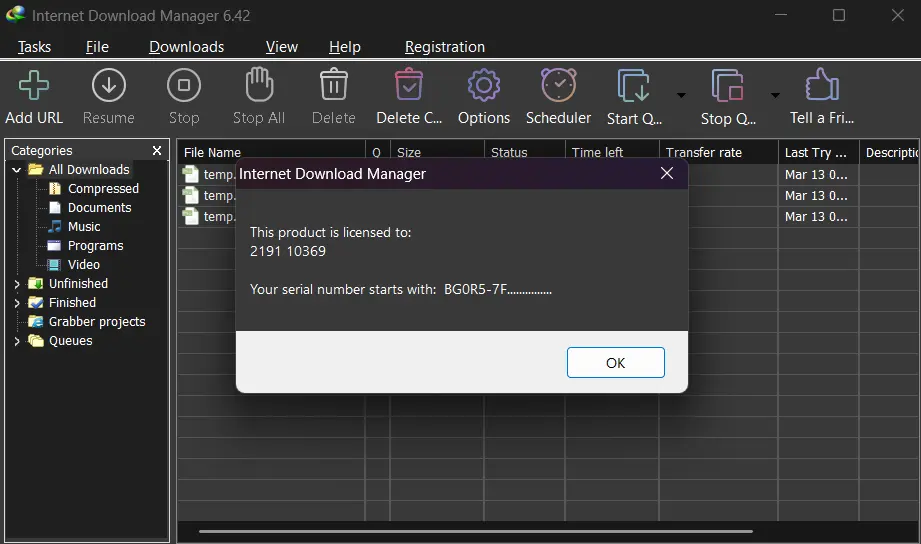Screen dimensions: 921x544
Task: Click the Grabber projects icon
Action: tap(36, 321)
